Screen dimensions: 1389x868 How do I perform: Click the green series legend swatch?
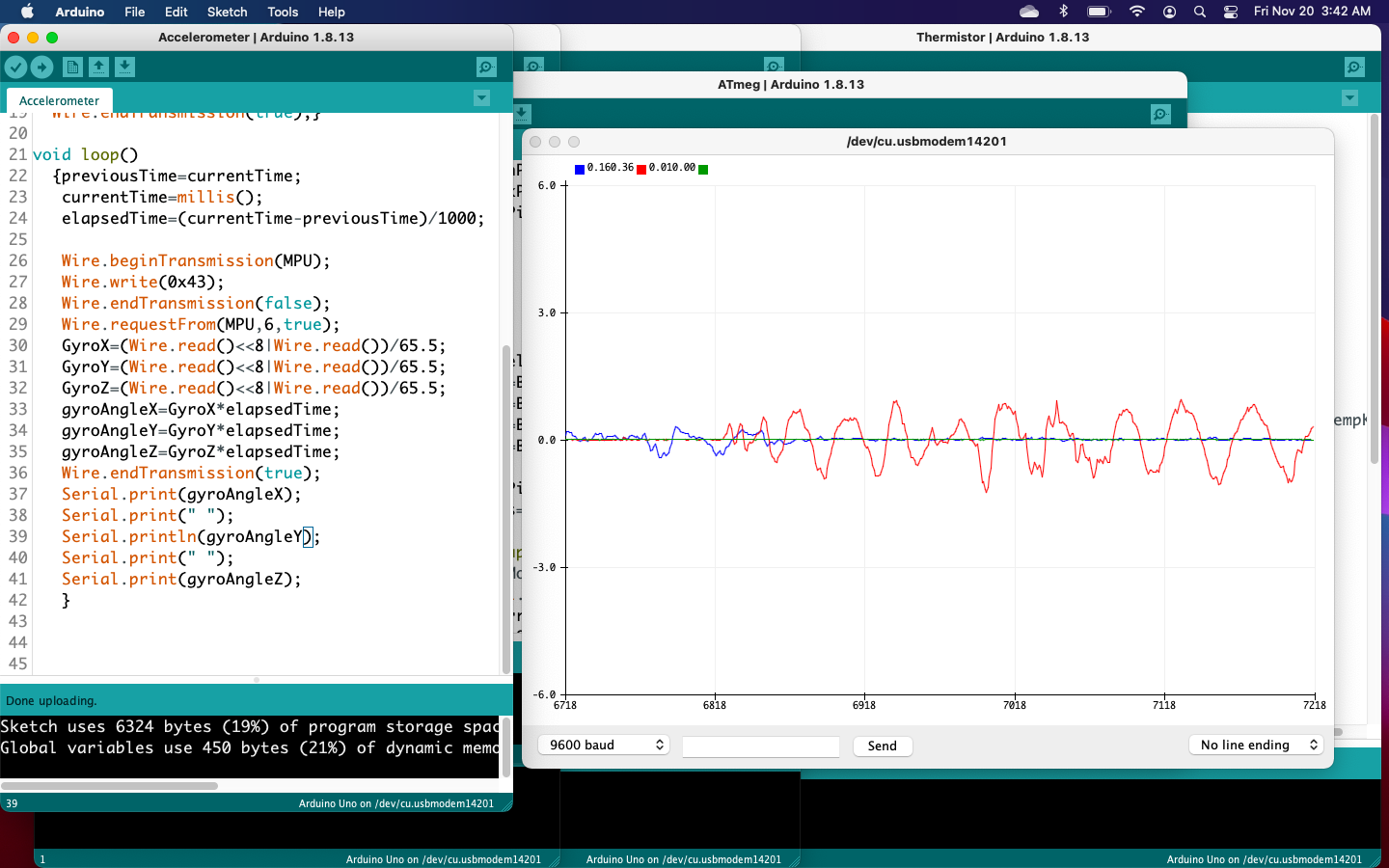coord(703,169)
